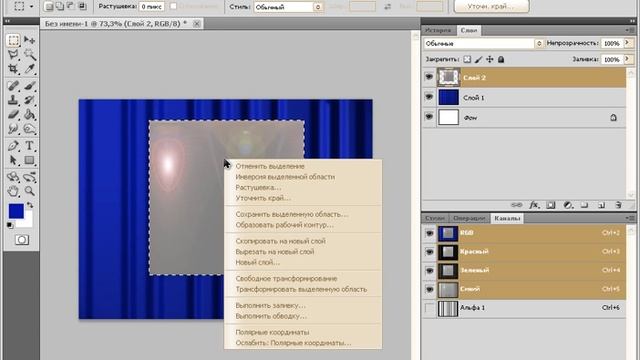Hide the Слой 2 layer
This screenshot has height=360, width=640.
coord(429,77)
